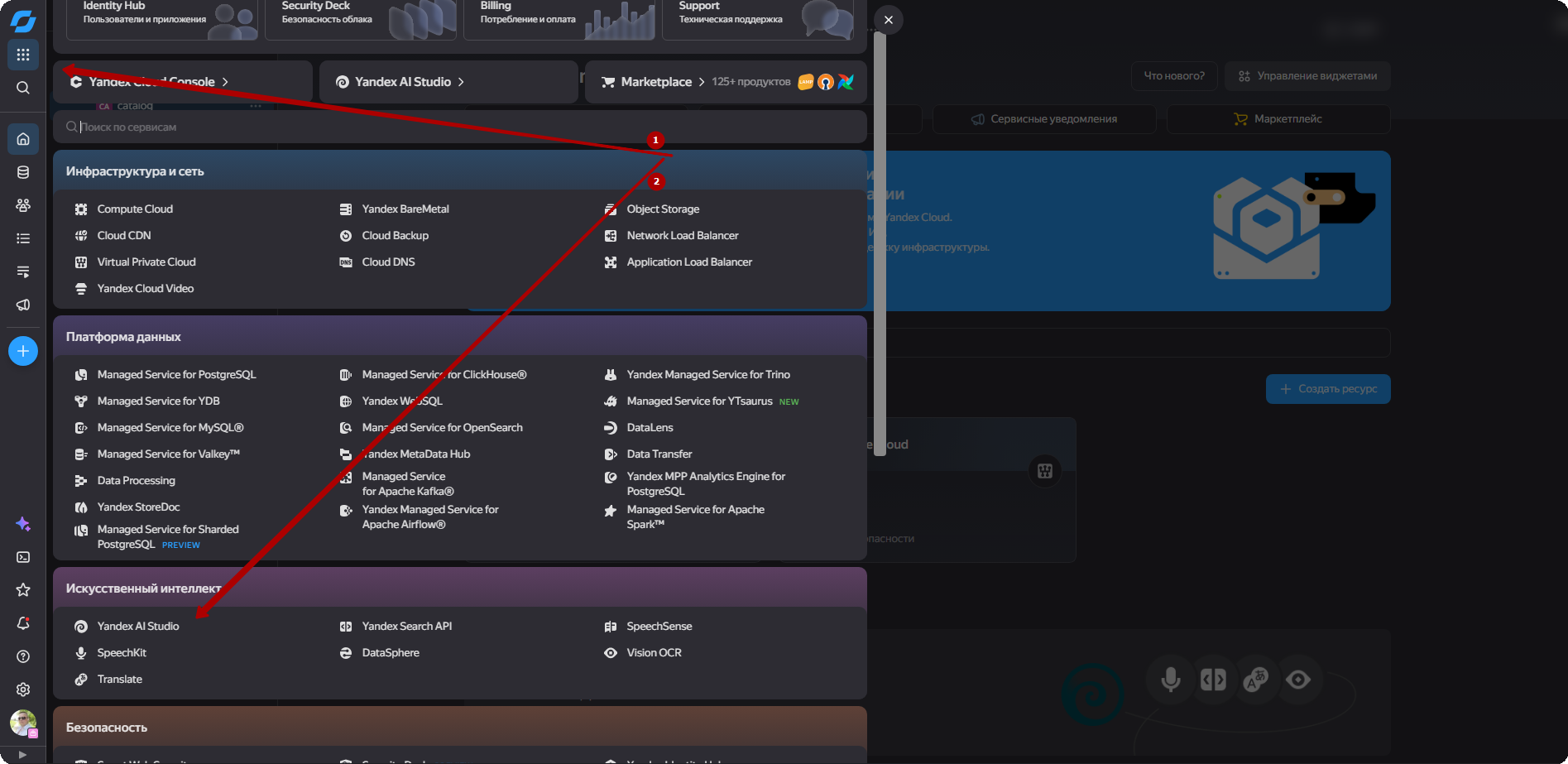Screen dimensions: 1568x764
Task: Open Managed Service for Apache Kafka
Action: 408,484
